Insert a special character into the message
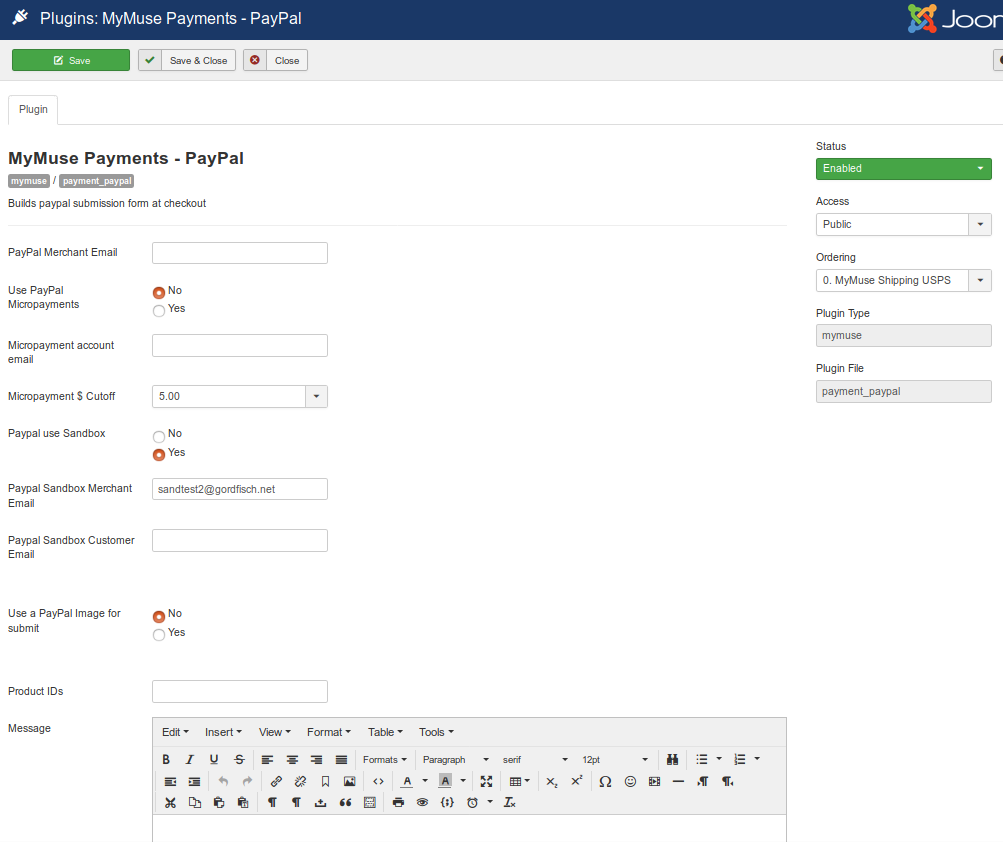Viewport: 1003px width, 842px height. tap(605, 781)
